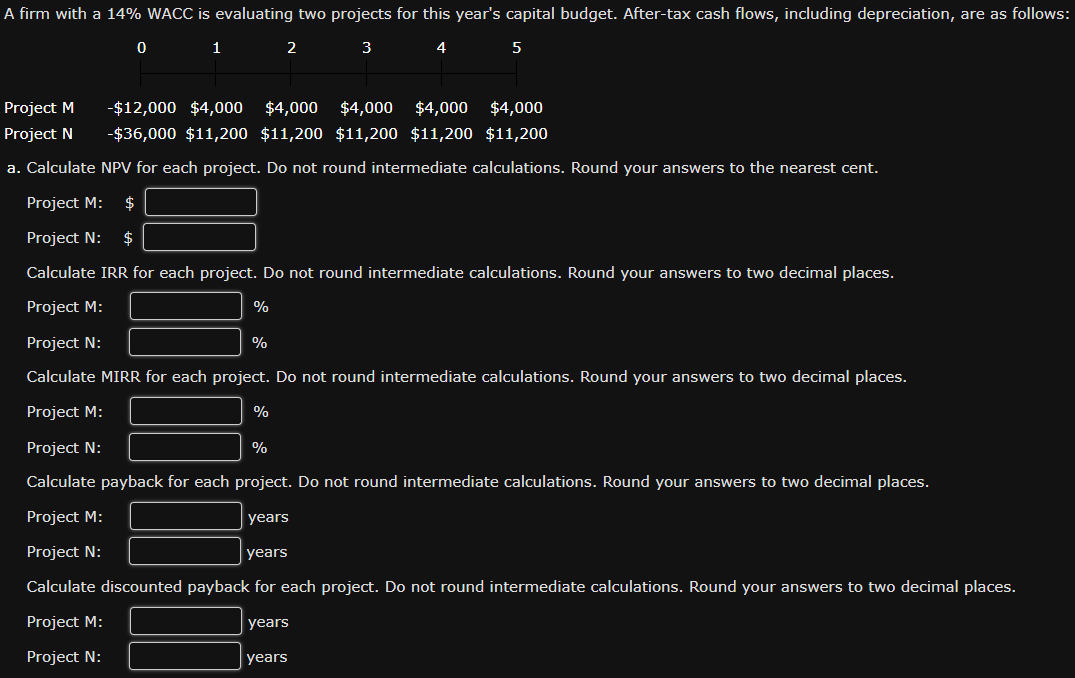Click the NPV Project N input field
Image resolution: width=1075 pixels, height=678 pixels.
pos(200,237)
